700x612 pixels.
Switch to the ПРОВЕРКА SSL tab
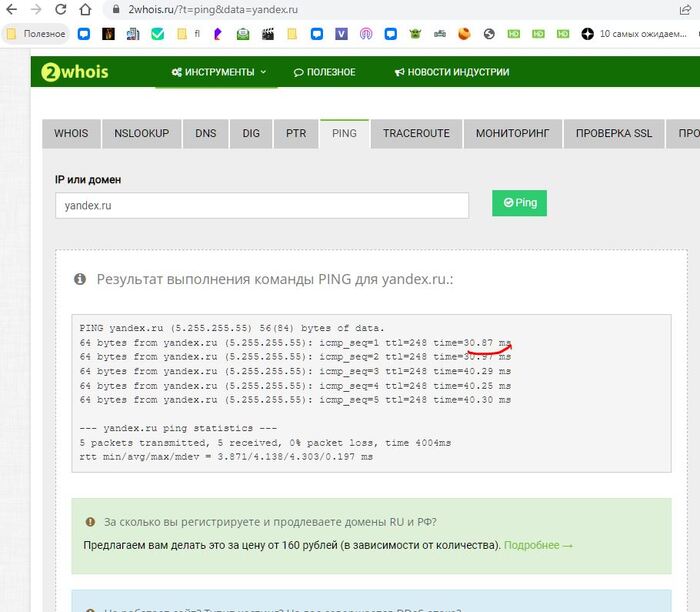(614, 133)
